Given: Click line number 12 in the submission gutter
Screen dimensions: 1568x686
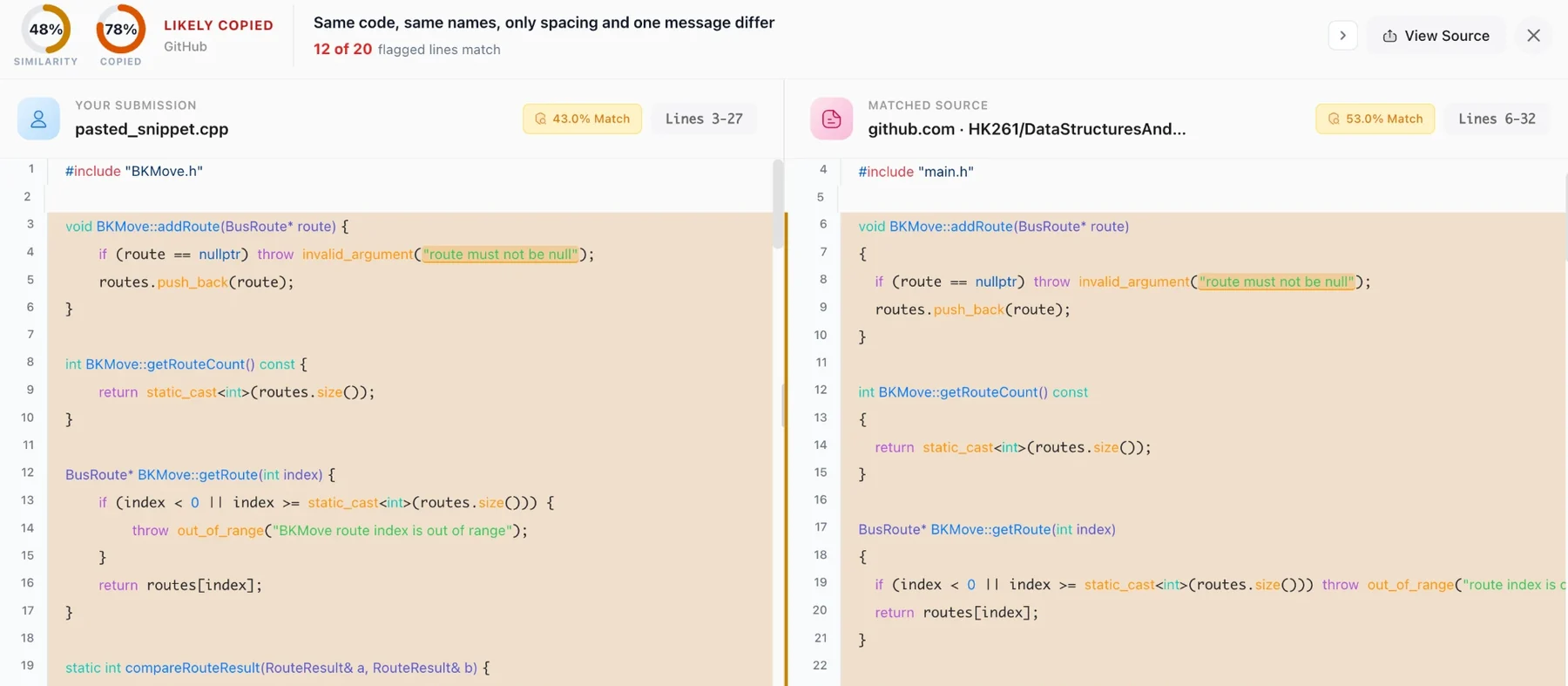Looking at the screenshot, I should tap(28, 472).
